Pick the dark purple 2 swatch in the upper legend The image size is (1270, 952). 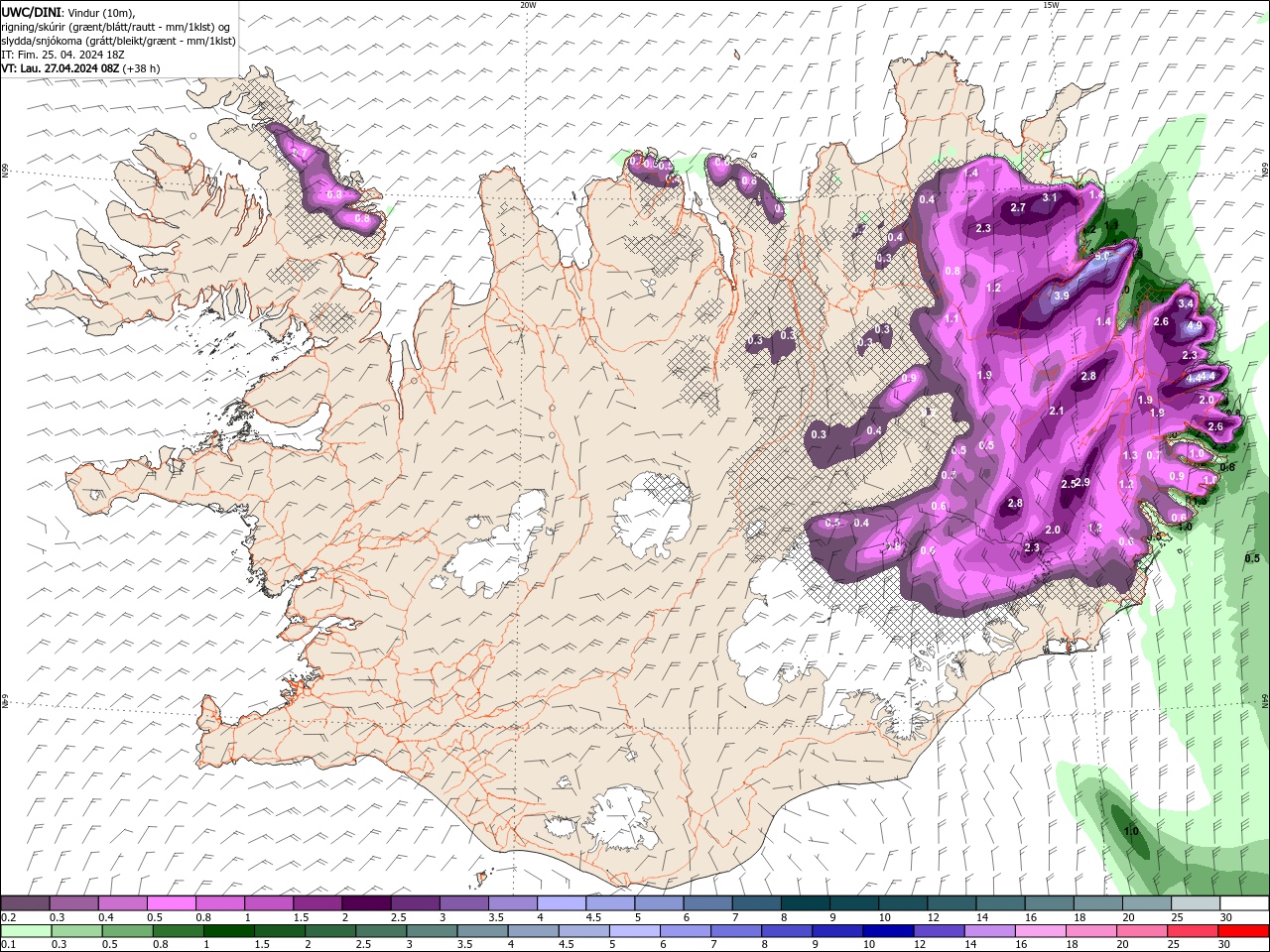pos(365,903)
